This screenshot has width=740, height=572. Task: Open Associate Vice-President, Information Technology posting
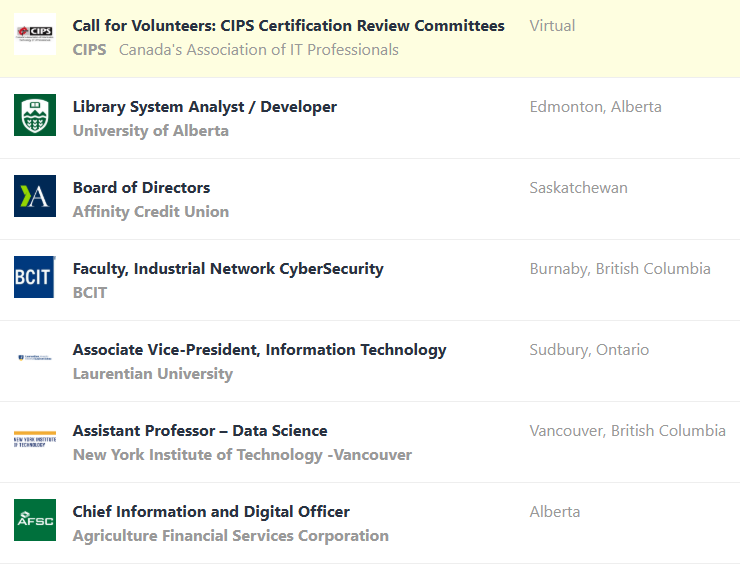click(x=259, y=350)
